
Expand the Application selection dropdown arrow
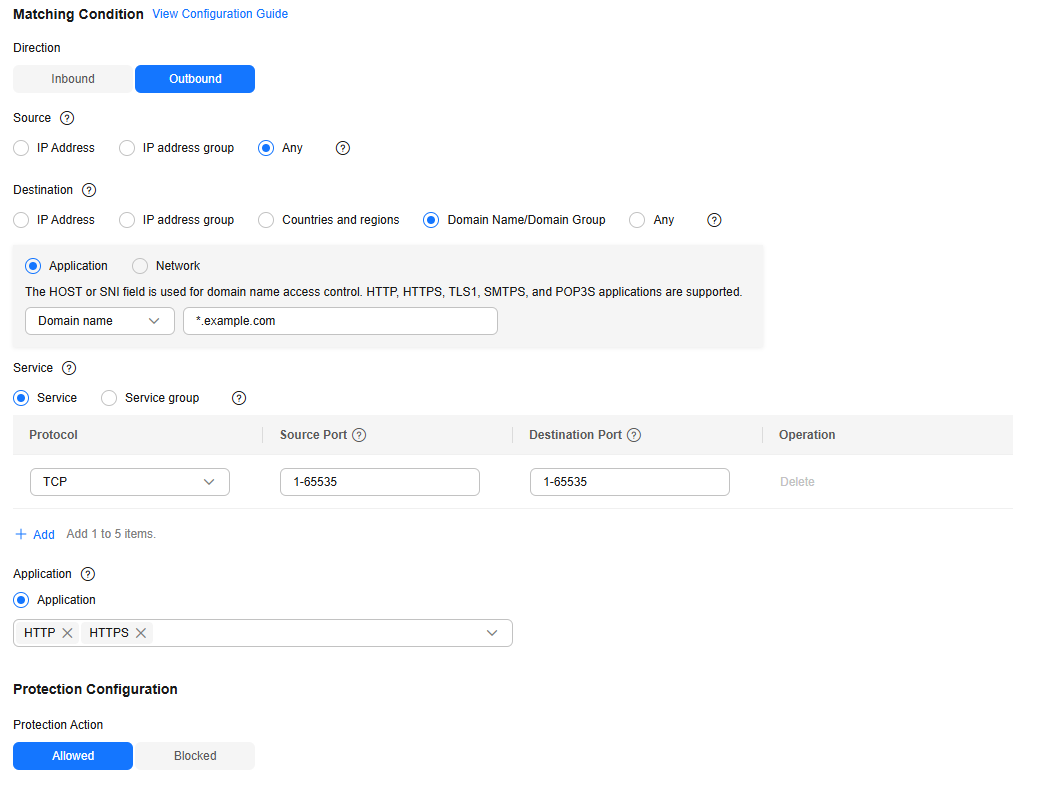[x=492, y=633]
